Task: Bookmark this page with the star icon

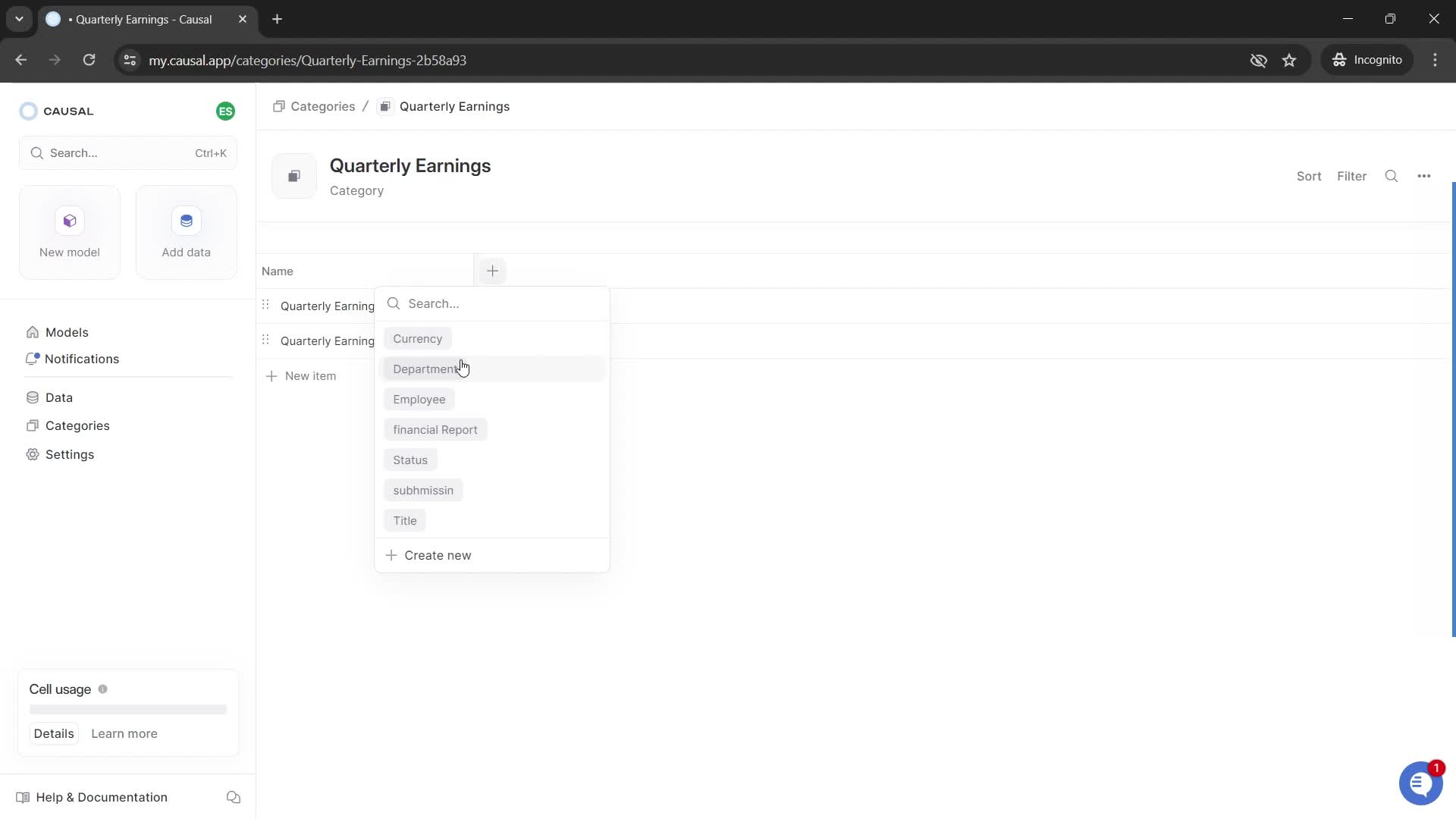Action: [1289, 60]
